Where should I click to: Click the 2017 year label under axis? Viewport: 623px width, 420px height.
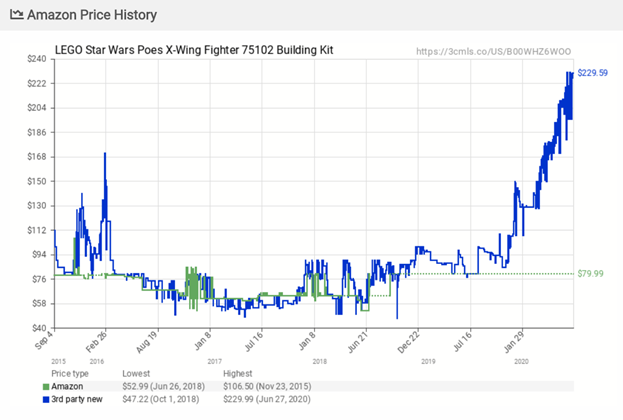click(213, 359)
